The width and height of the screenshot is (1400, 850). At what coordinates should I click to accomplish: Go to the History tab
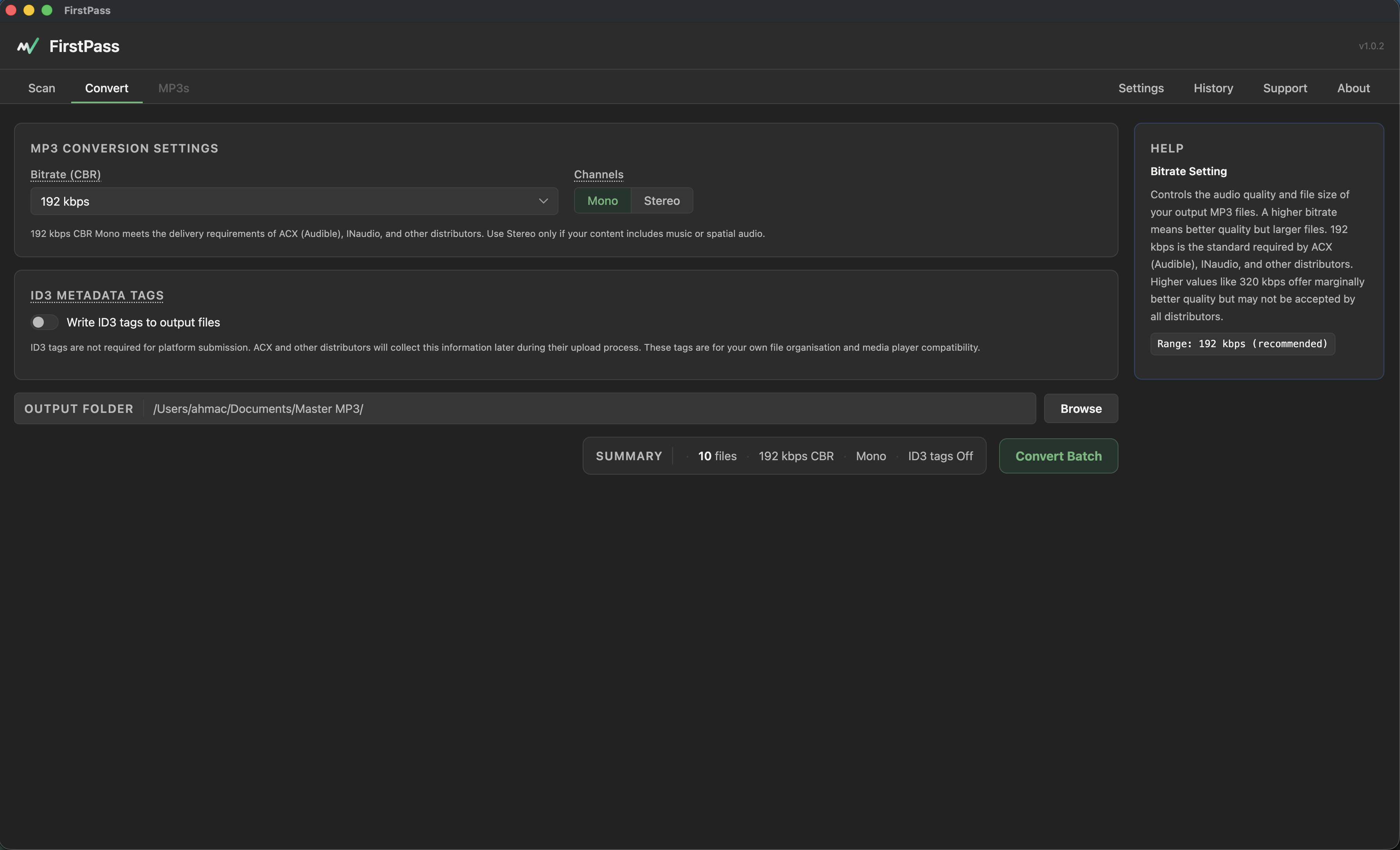(x=1213, y=88)
